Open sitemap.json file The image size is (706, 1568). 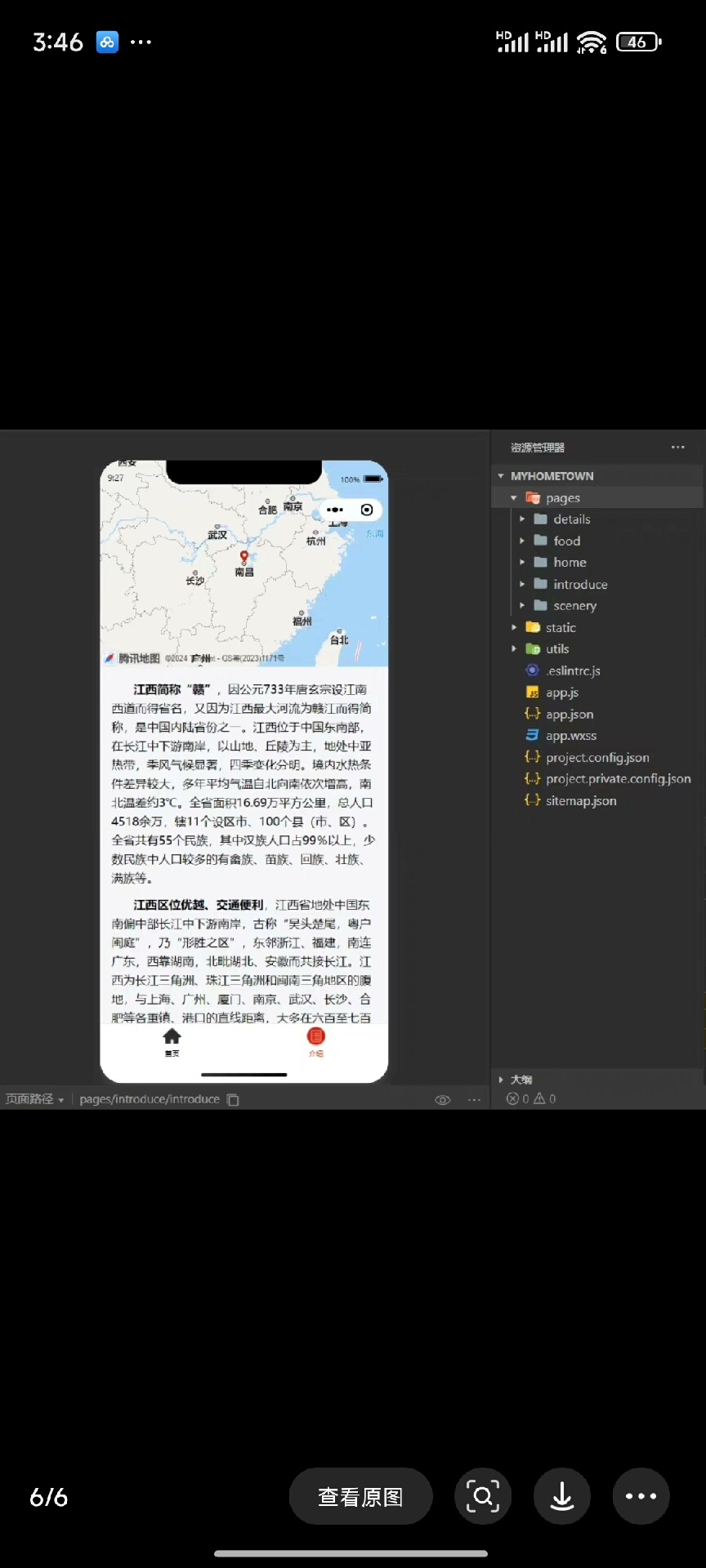(x=581, y=800)
